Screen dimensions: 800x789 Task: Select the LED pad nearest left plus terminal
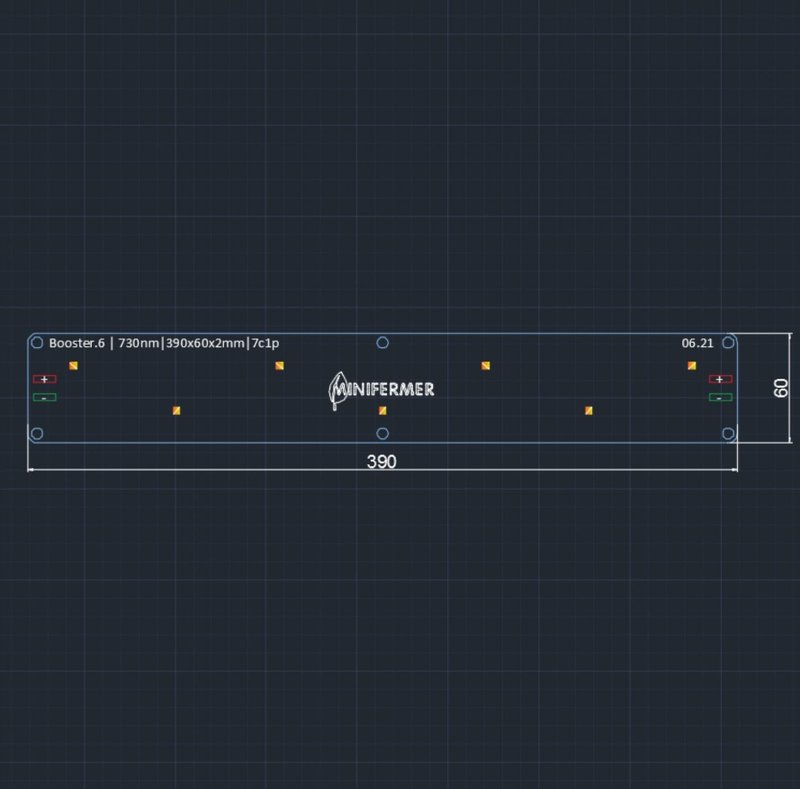[x=73, y=365]
